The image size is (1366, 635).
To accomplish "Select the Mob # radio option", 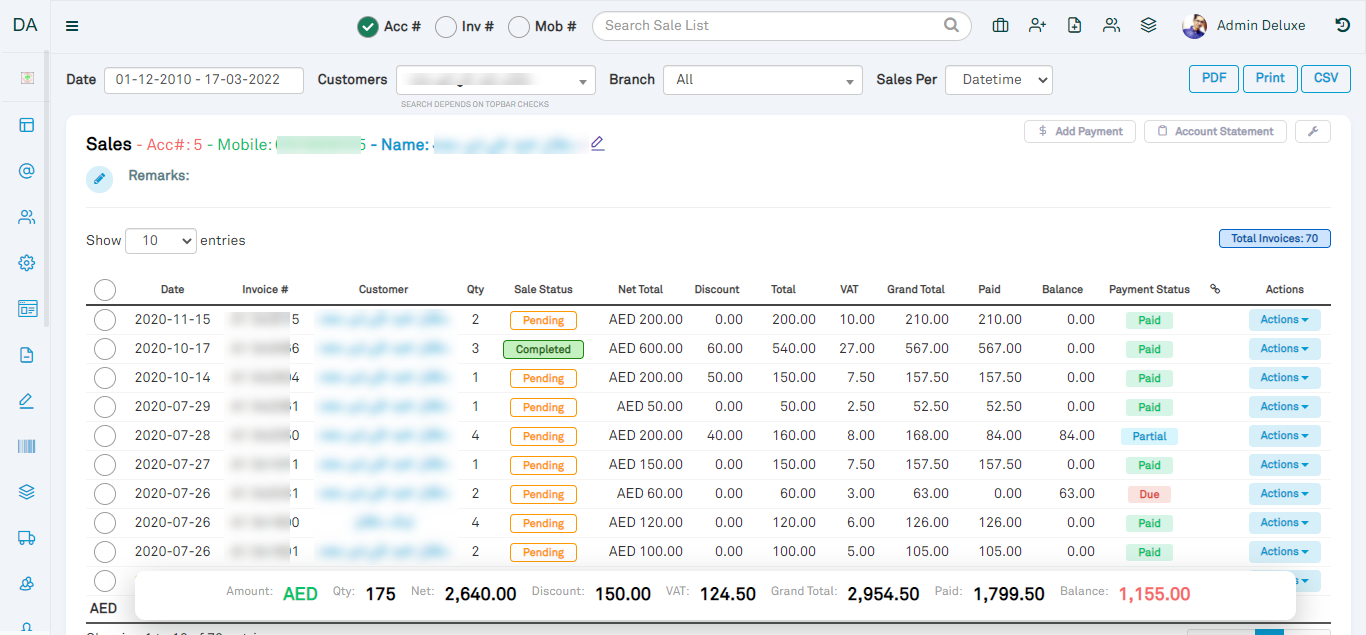I will tap(519, 27).
